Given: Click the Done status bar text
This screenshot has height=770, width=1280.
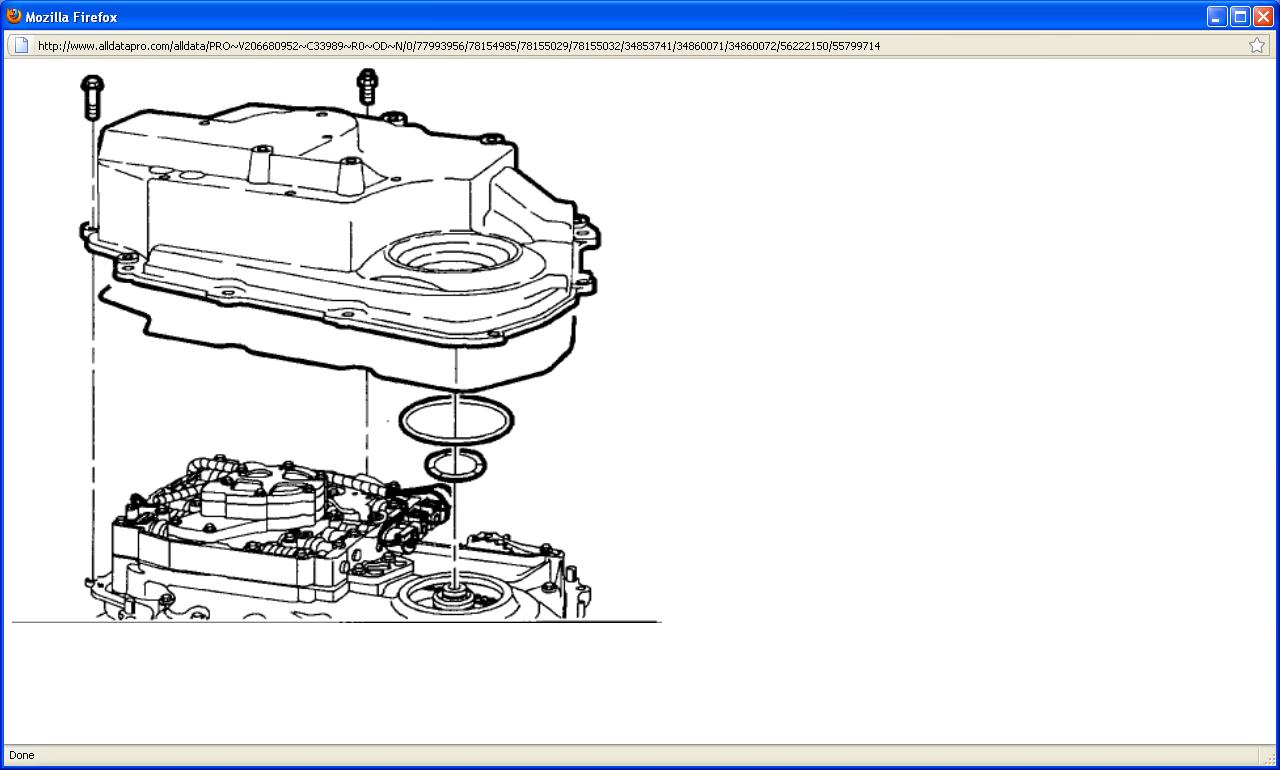Looking at the screenshot, I should 21,755.
